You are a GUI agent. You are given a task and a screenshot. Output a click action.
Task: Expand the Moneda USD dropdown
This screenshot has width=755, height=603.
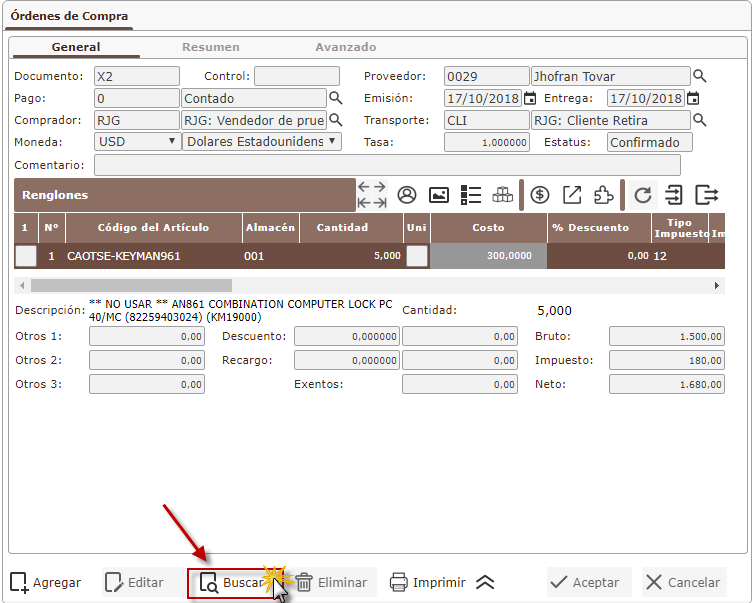click(138, 142)
